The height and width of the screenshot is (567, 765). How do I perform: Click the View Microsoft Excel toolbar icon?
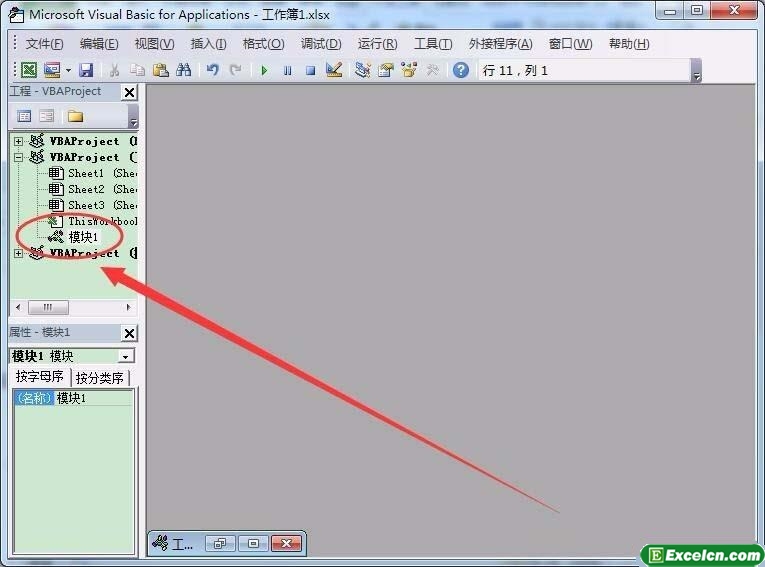29,70
